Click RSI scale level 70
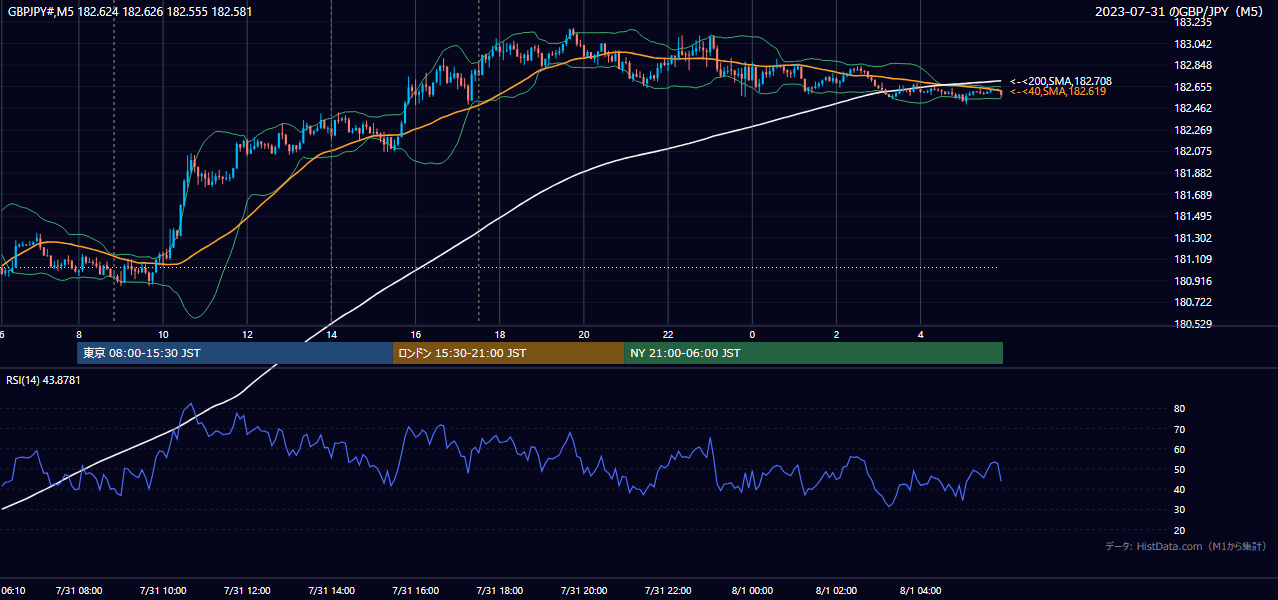The image size is (1278, 600). (x=1179, y=429)
